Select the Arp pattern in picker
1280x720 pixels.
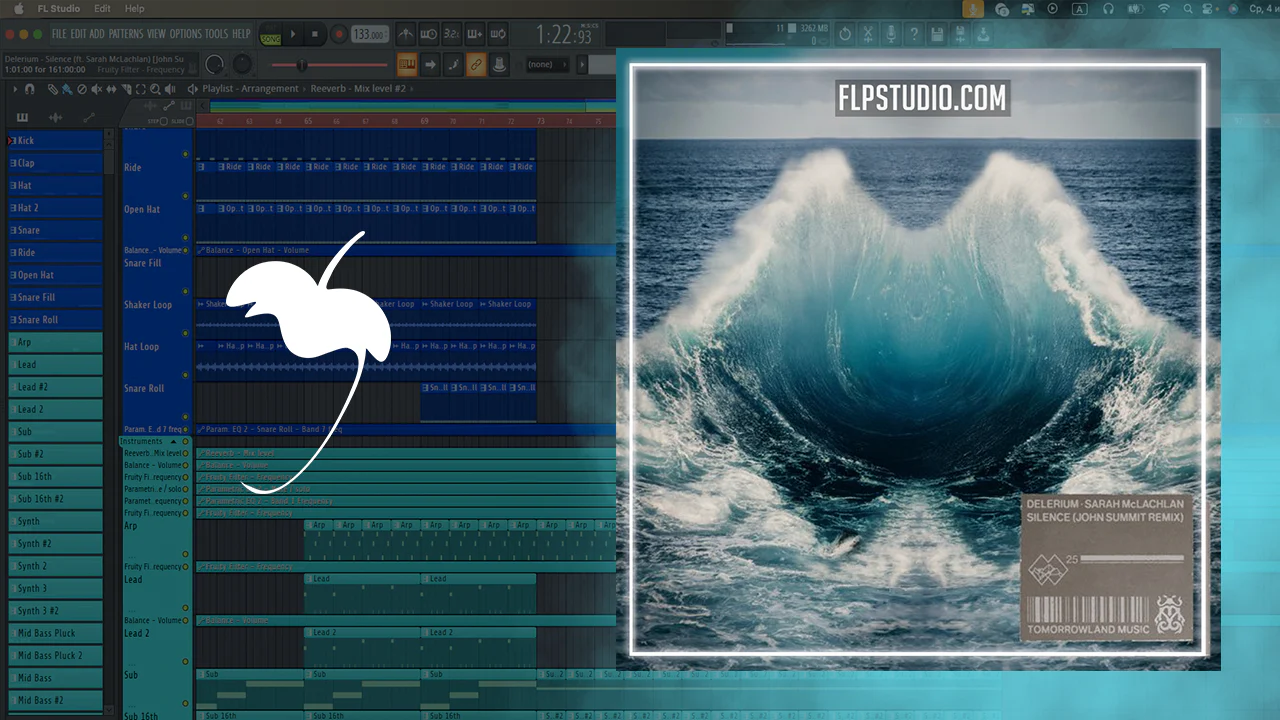[55, 342]
